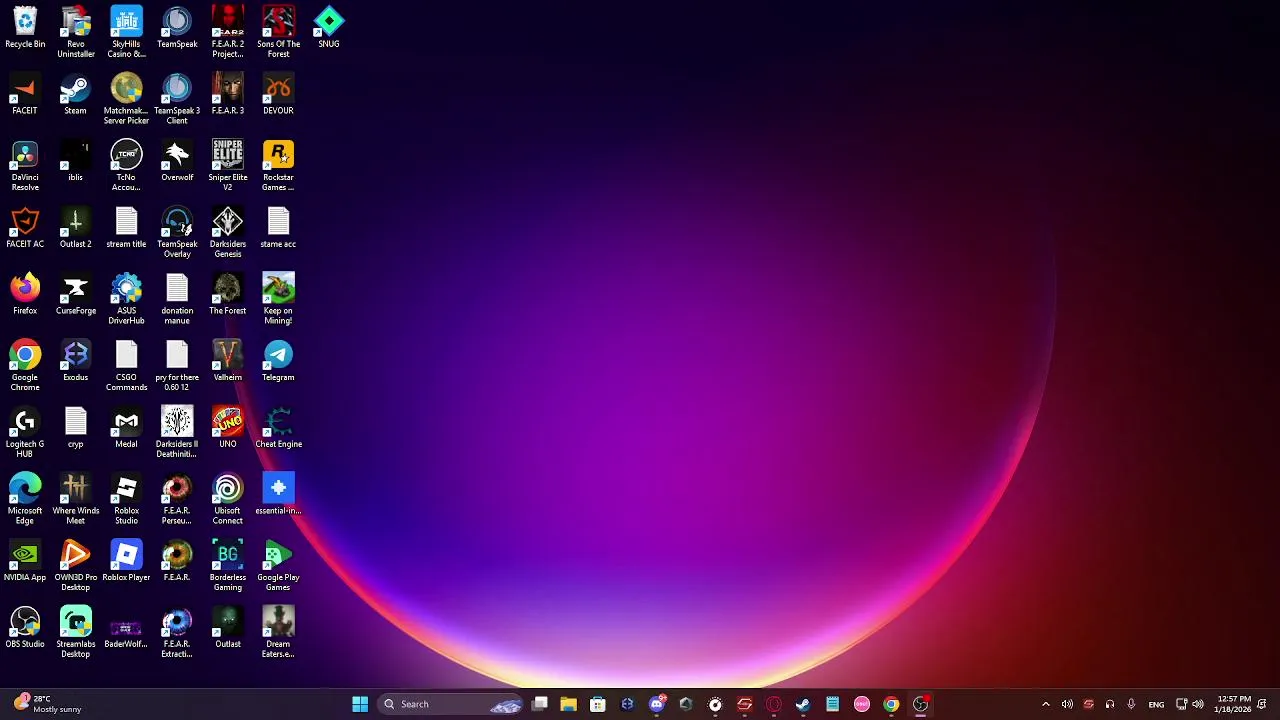The width and height of the screenshot is (1280, 720).
Task: Select The Forest game icon
Action: (228, 295)
